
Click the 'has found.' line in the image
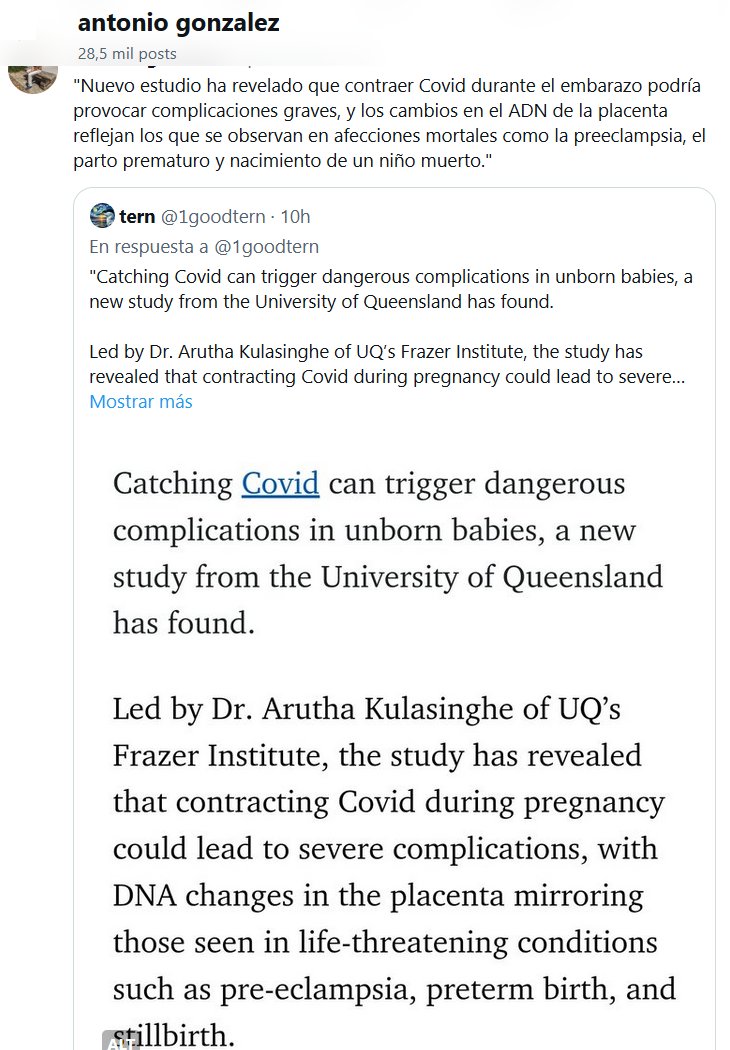(x=184, y=622)
